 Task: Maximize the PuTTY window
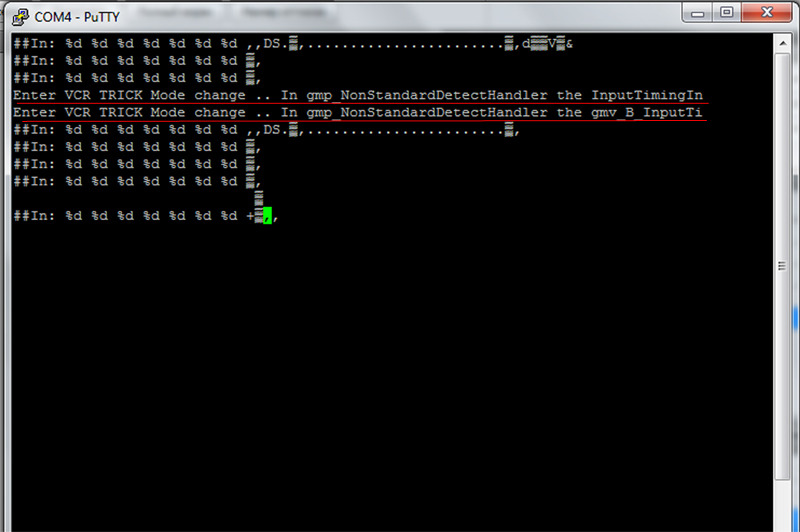(x=727, y=13)
